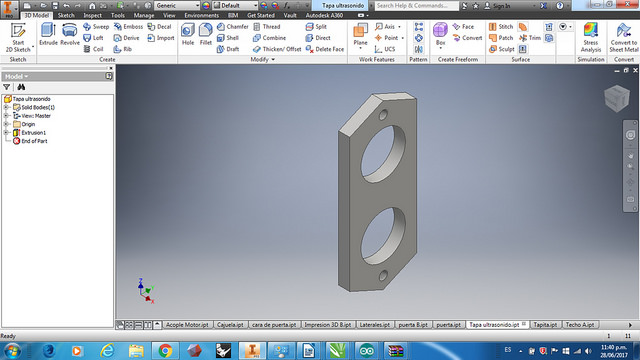Open Windows Start menu
Image resolution: width=640 pixels, height=360 pixels.
point(12,351)
